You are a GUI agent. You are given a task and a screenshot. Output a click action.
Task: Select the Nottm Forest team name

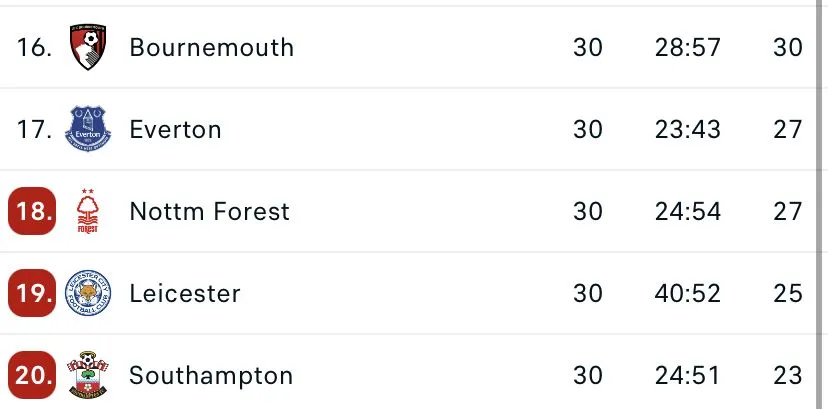(x=209, y=211)
